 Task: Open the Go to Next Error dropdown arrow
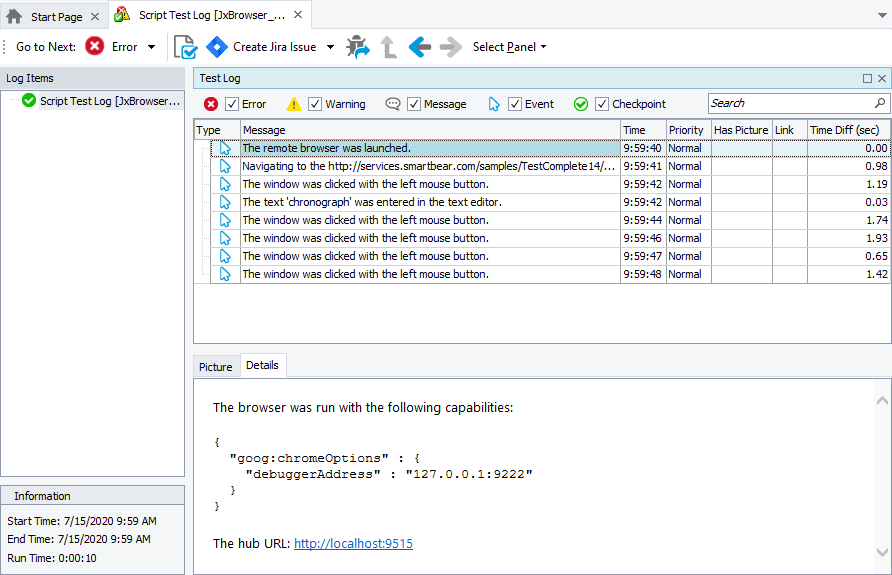tap(152, 47)
